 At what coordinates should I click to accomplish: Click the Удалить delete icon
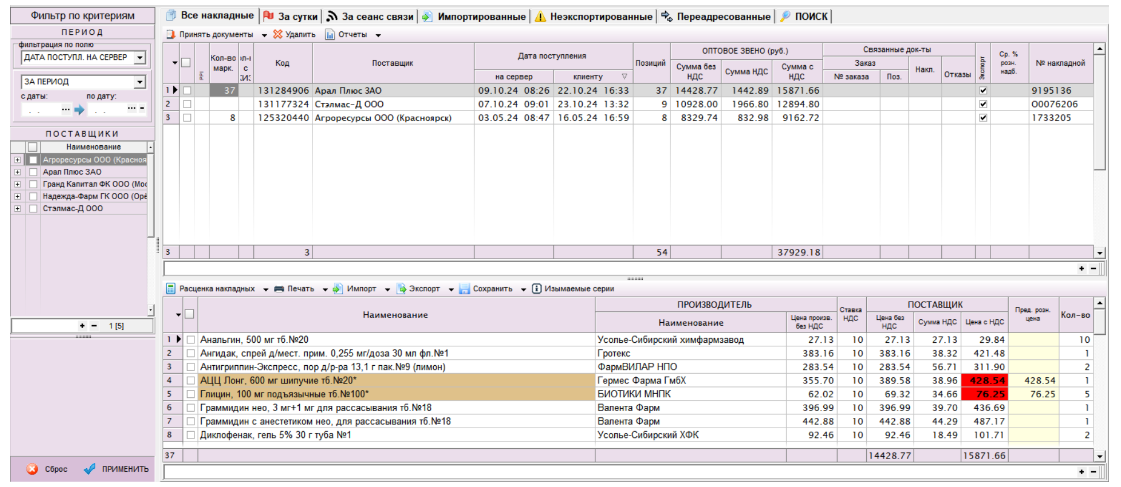(x=277, y=35)
